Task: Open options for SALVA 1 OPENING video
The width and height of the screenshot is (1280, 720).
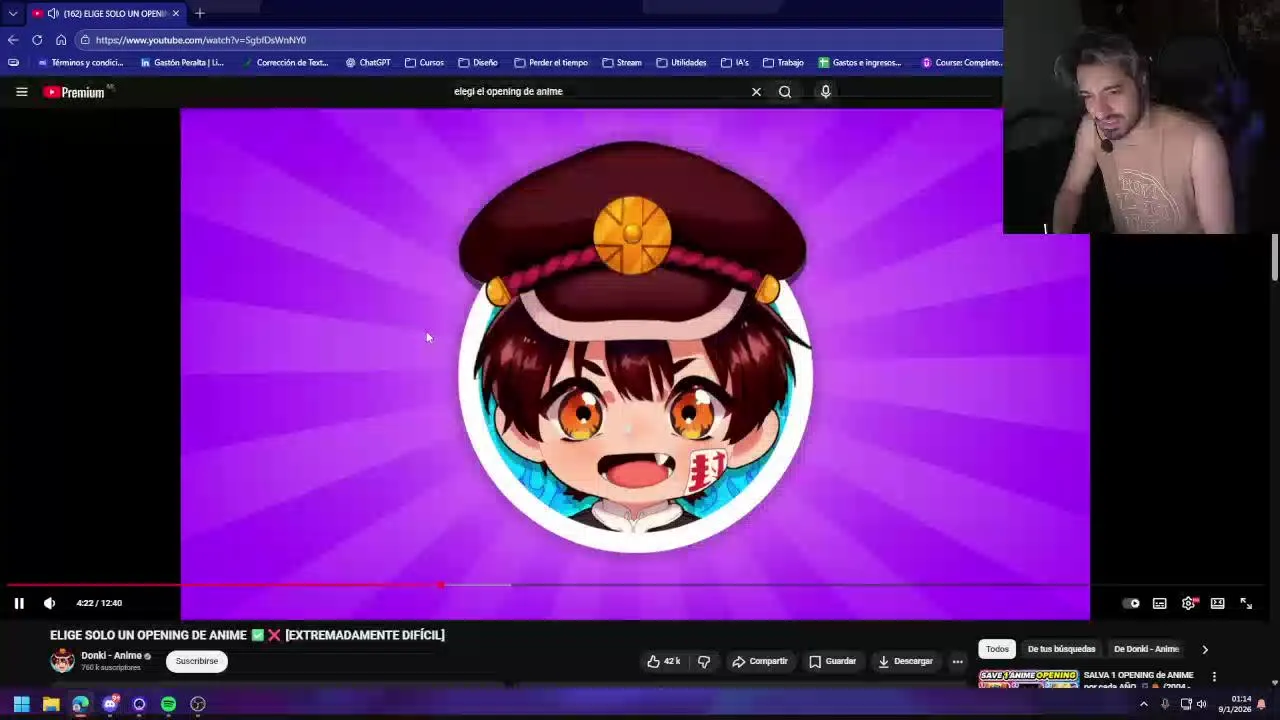Action: click(1214, 677)
